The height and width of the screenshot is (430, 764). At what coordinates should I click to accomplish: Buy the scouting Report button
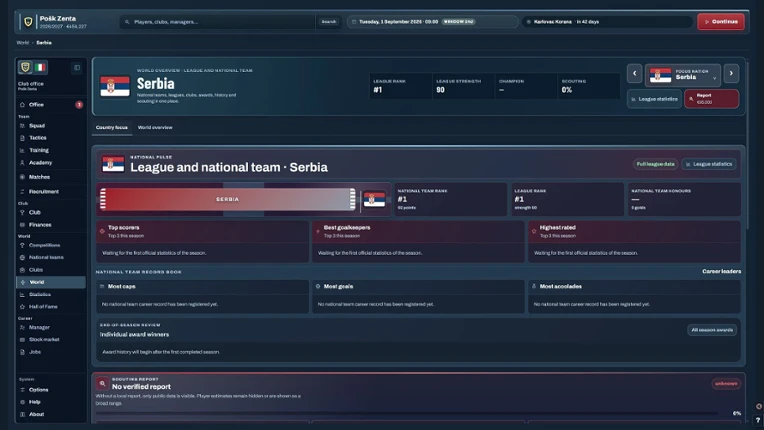coord(711,99)
